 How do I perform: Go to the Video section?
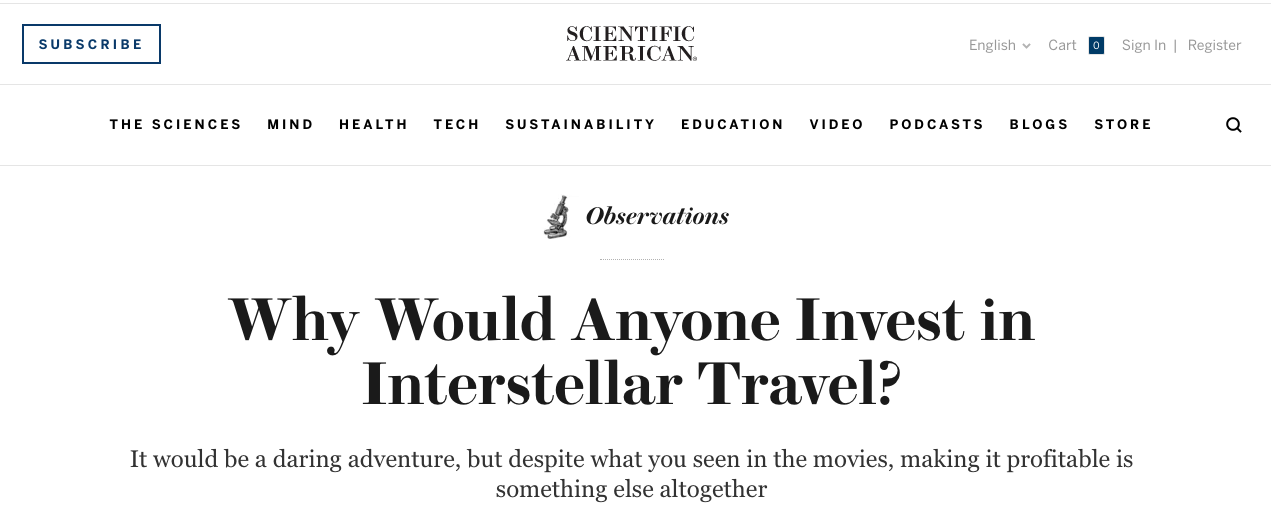pyautogui.click(x=837, y=125)
